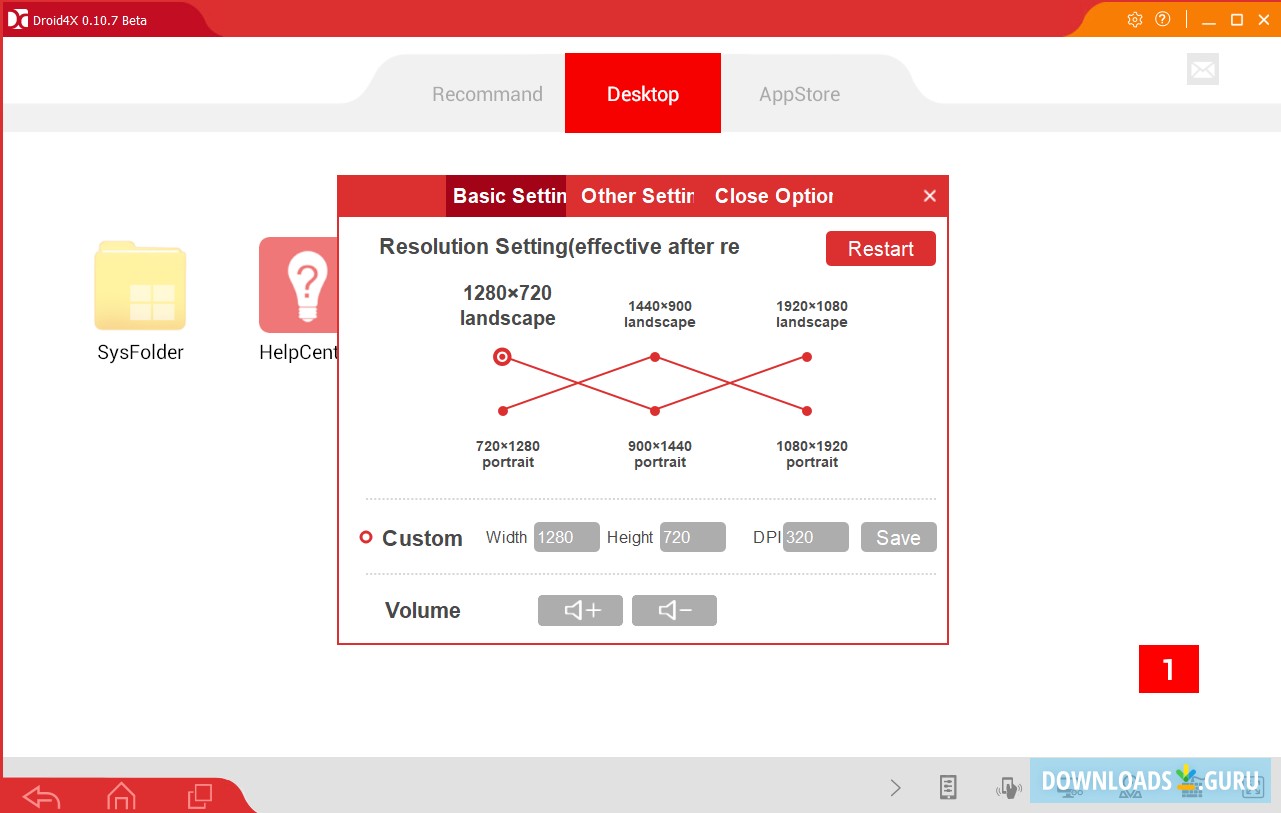Screen dimensions: 1281x813
Task: Open the mail envelope icon
Action: pos(1203,69)
